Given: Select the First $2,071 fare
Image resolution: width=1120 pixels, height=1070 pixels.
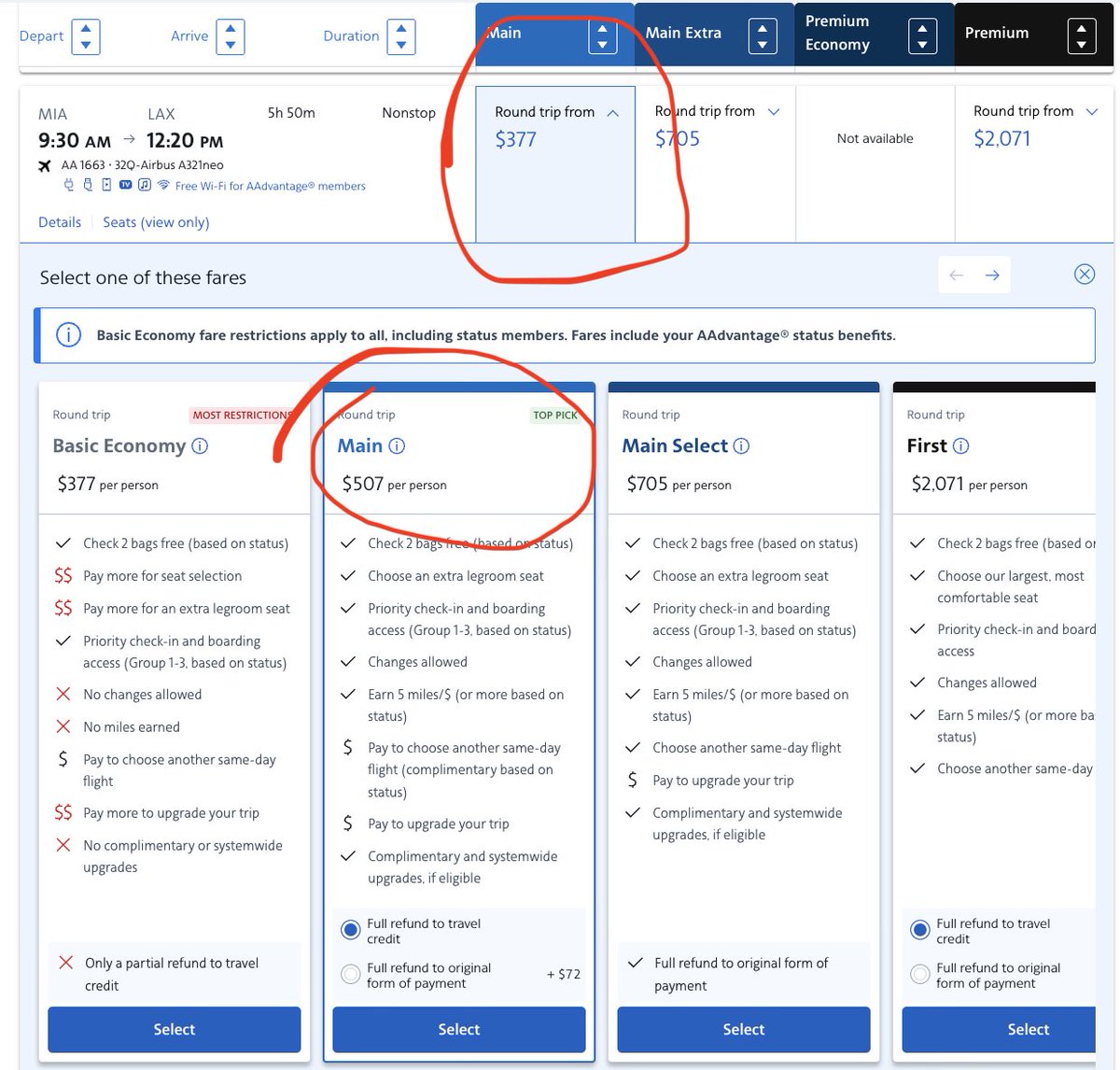Looking at the screenshot, I should click(x=999, y=1029).
